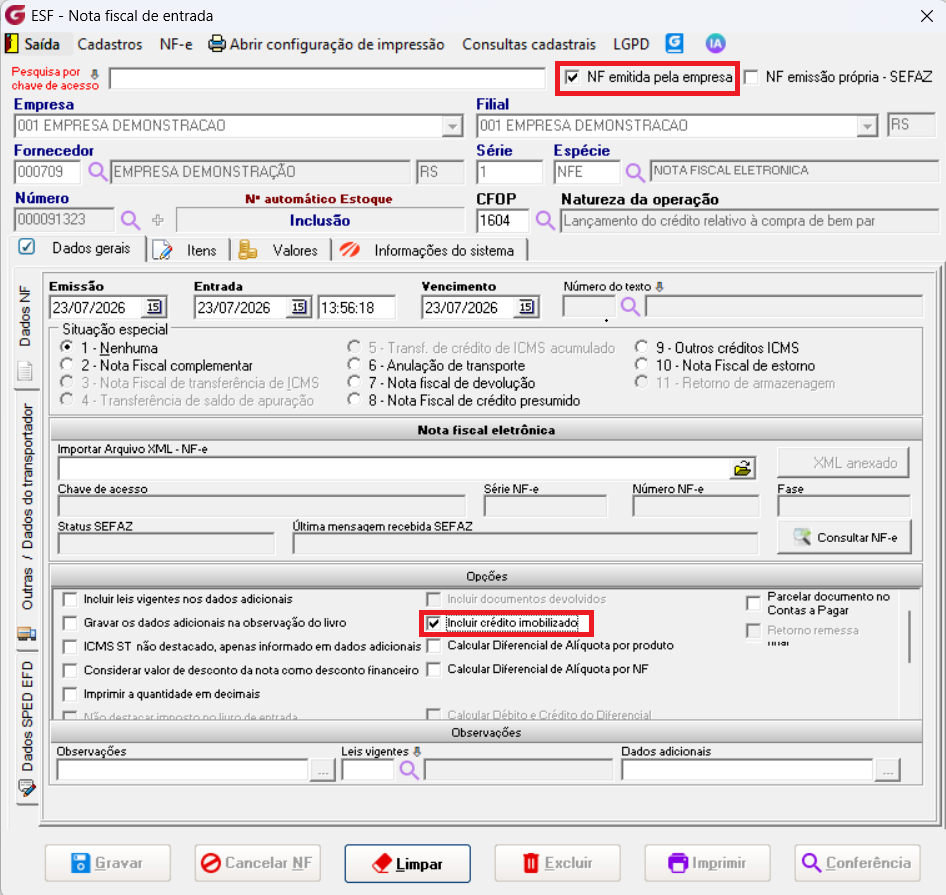Click the Gravar button

click(x=107, y=863)
